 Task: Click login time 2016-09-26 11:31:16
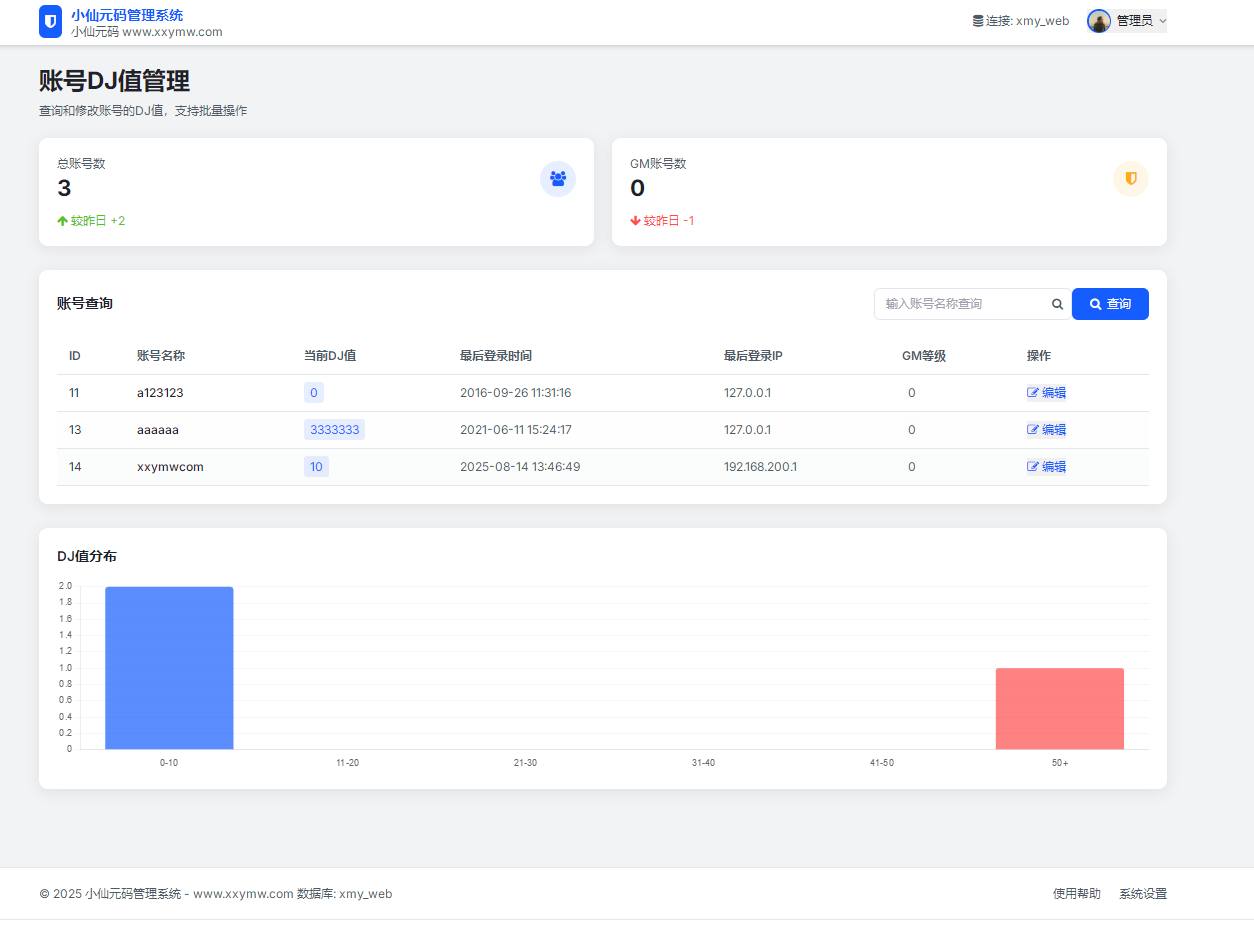(x=515, y=393)
